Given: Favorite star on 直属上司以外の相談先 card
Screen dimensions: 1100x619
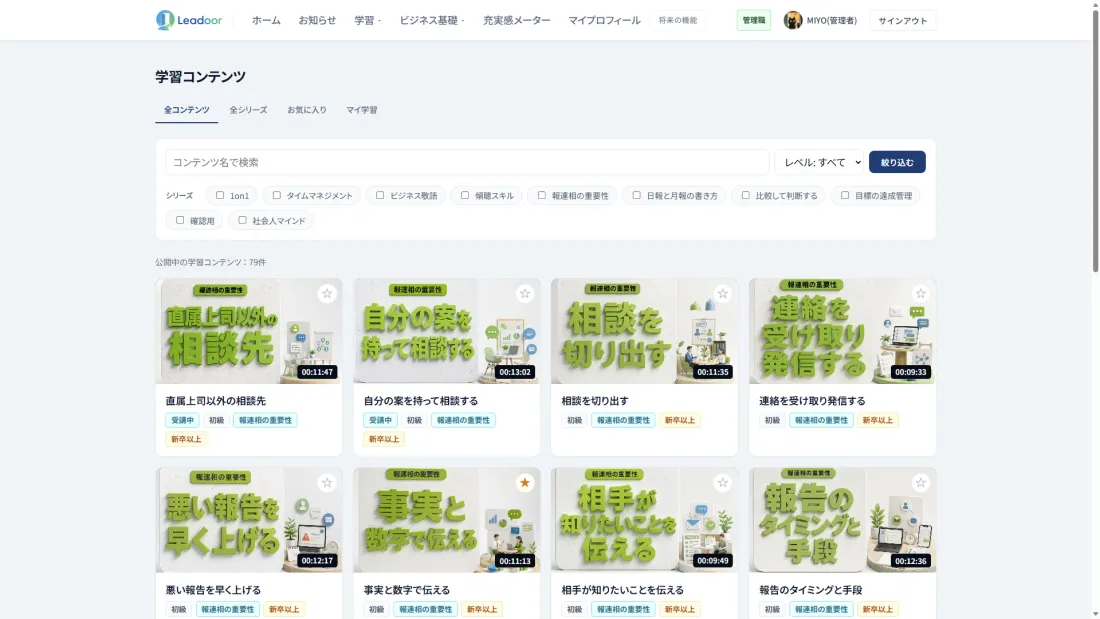Looking at the screenshot, I should (x=327, y=294).
